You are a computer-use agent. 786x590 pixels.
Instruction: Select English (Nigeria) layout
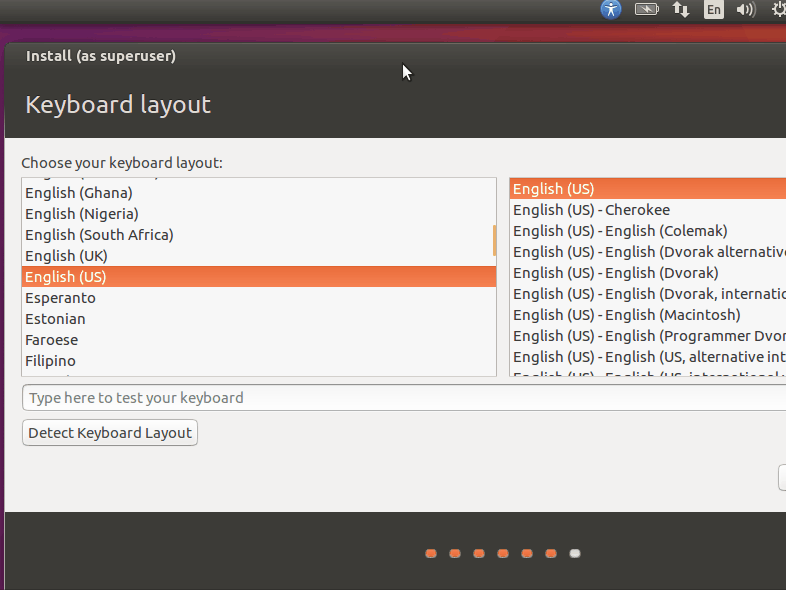259,214
